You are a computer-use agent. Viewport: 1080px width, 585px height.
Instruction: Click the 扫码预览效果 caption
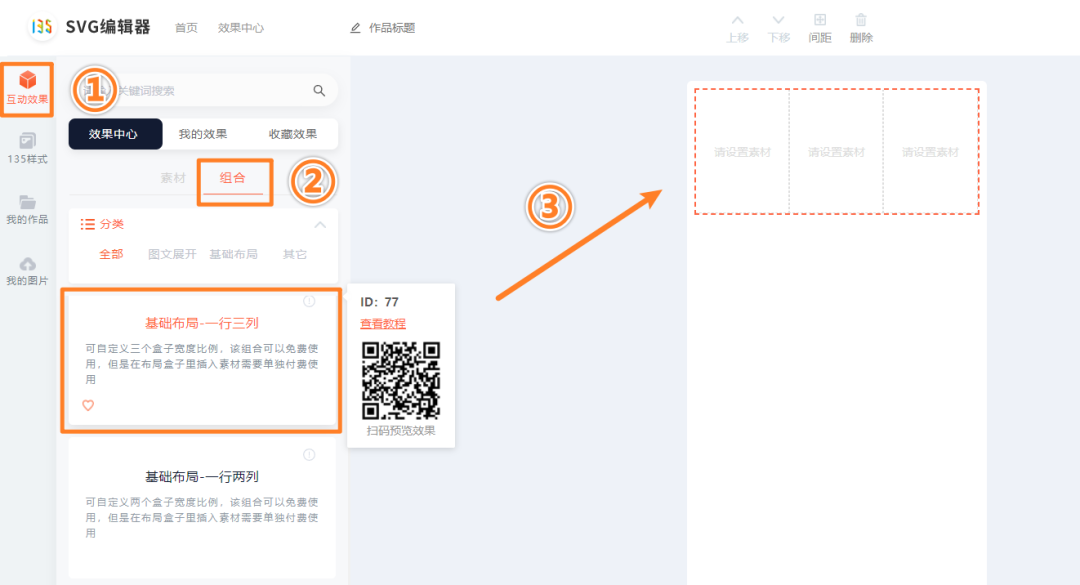(x=401, y=431)
